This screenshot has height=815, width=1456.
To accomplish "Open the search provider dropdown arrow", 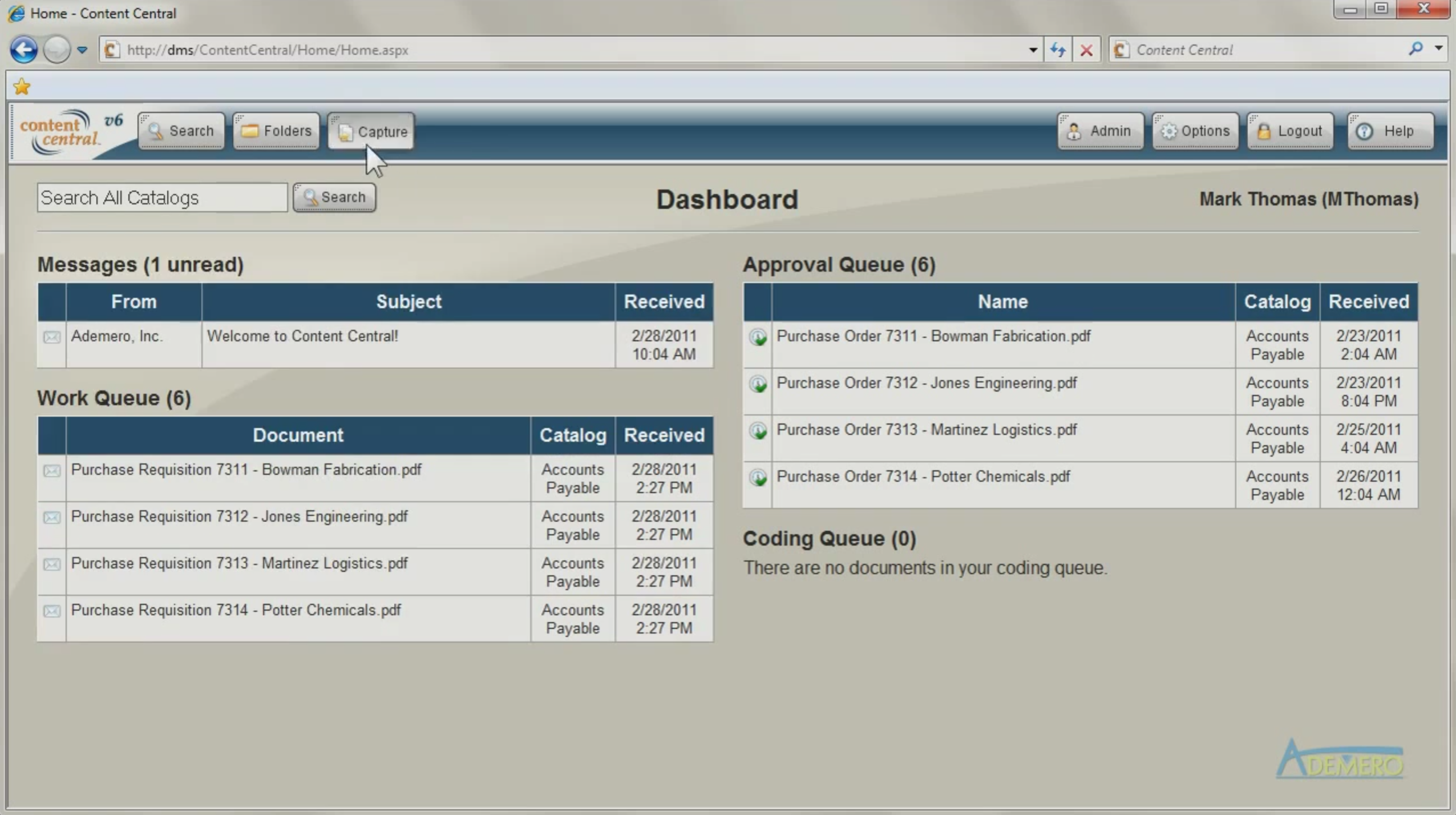I will coord(1439,49).
